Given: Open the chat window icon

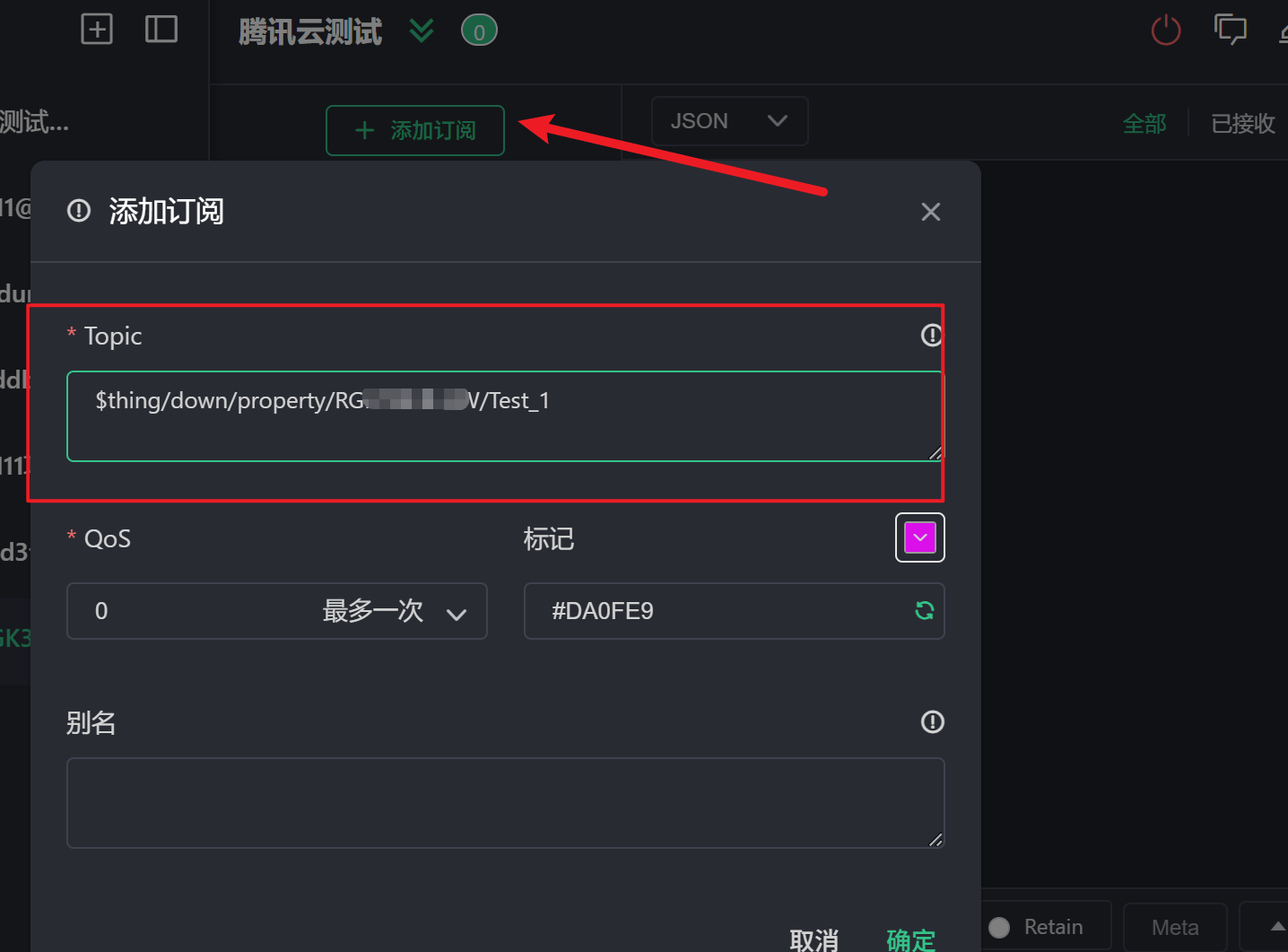Looking at the screenshot, I should pyautogui.click(x=1230, y=30).
